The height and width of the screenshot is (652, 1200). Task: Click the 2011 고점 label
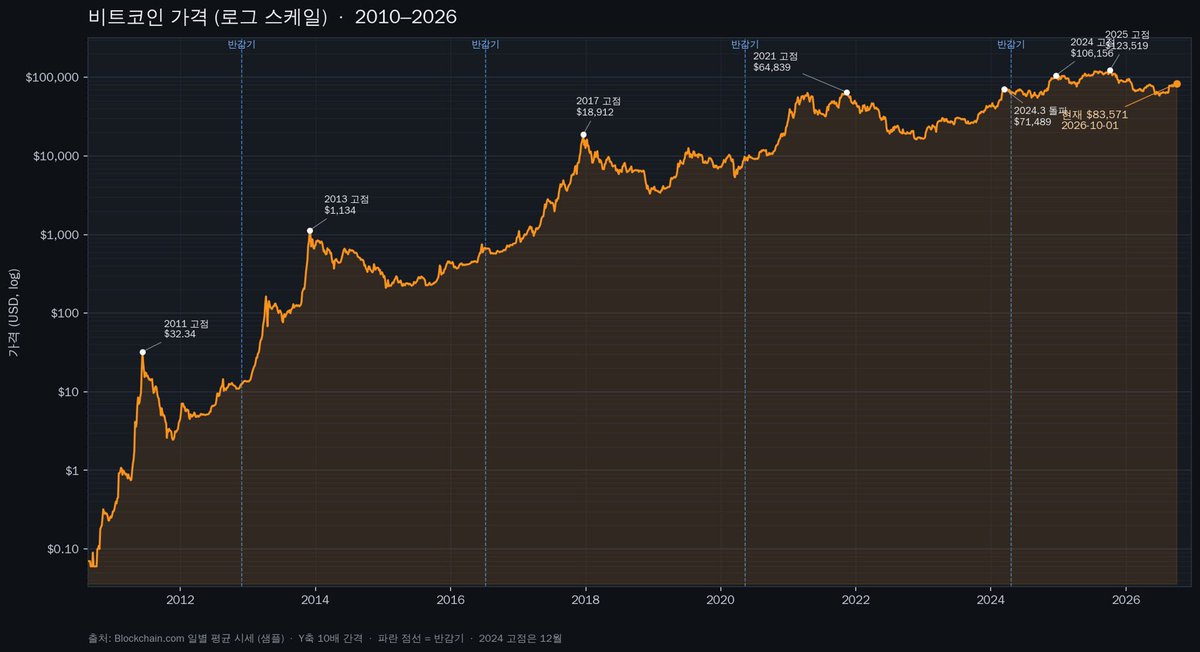click(x=187, y=324)
